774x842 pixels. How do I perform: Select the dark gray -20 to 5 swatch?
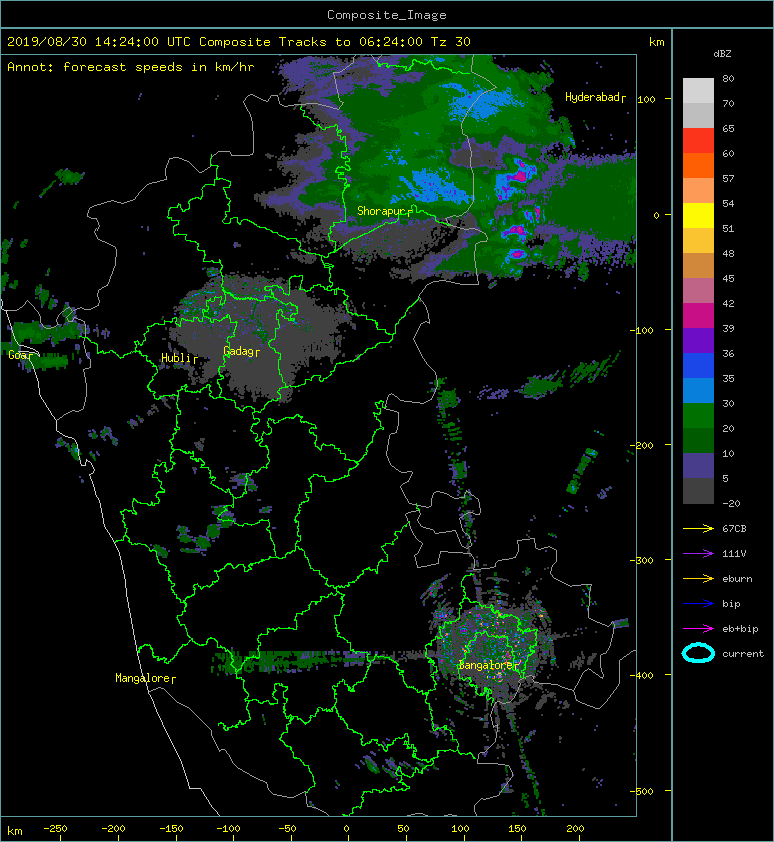click(x=698, y=491)
